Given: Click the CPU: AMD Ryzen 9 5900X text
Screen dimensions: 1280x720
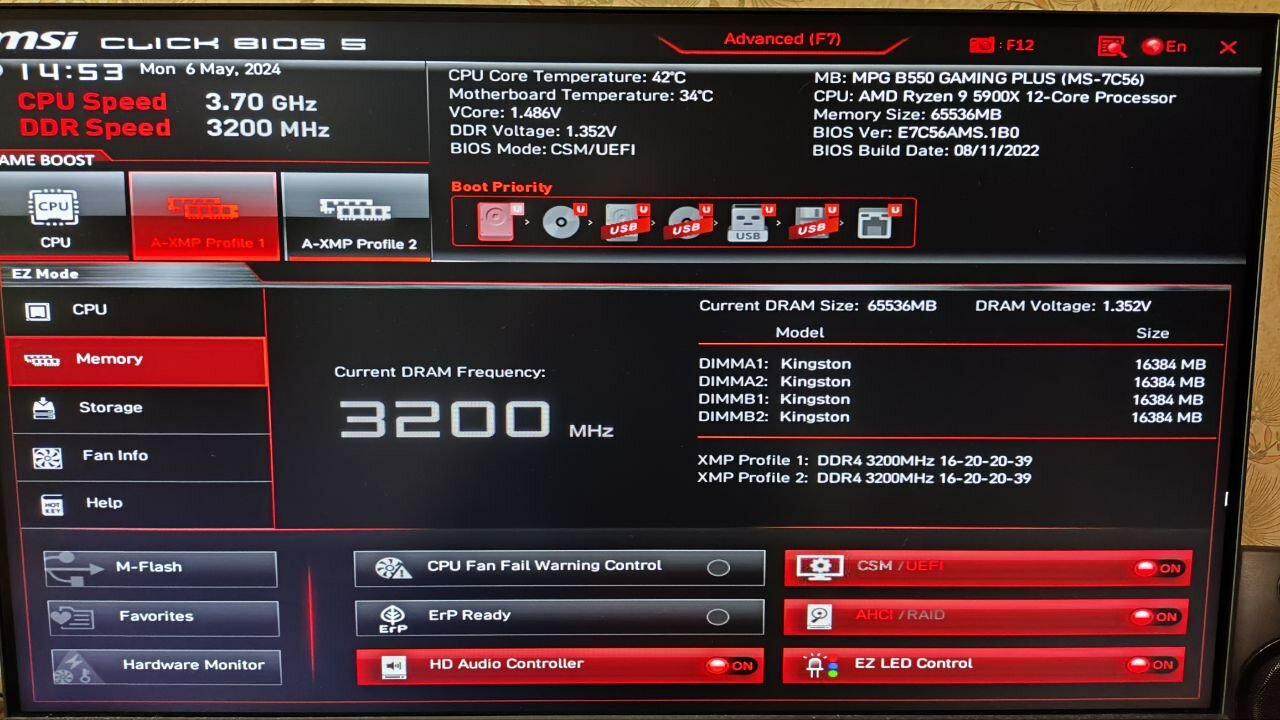Looking at the screenshot, I should tap(995, 97).
